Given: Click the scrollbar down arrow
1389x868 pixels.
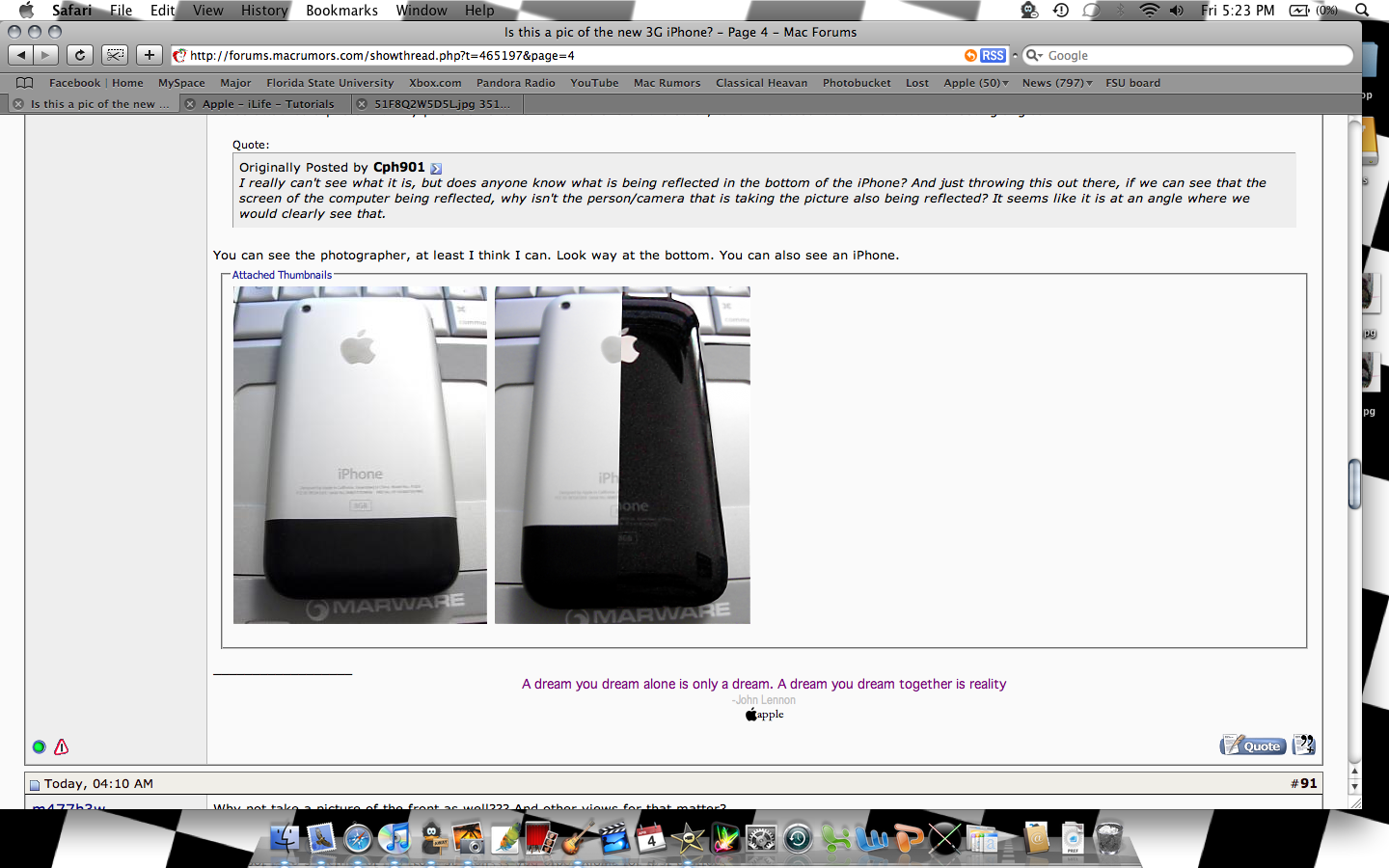Looking at the screenshot, I should [x=1354, y=787].
